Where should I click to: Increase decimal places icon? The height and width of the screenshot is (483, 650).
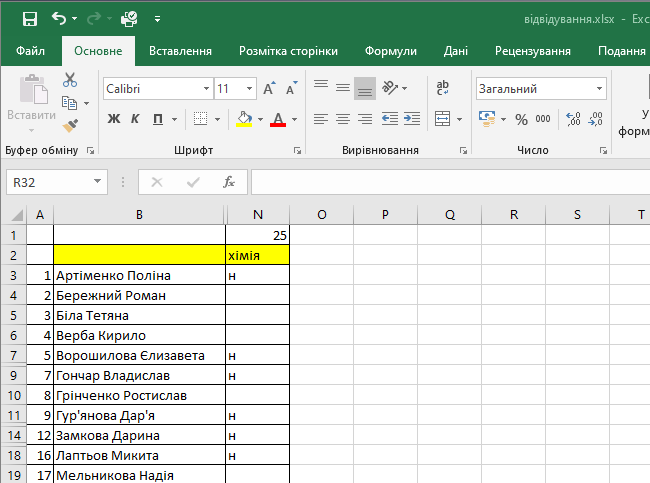click(x=574, y=119)
